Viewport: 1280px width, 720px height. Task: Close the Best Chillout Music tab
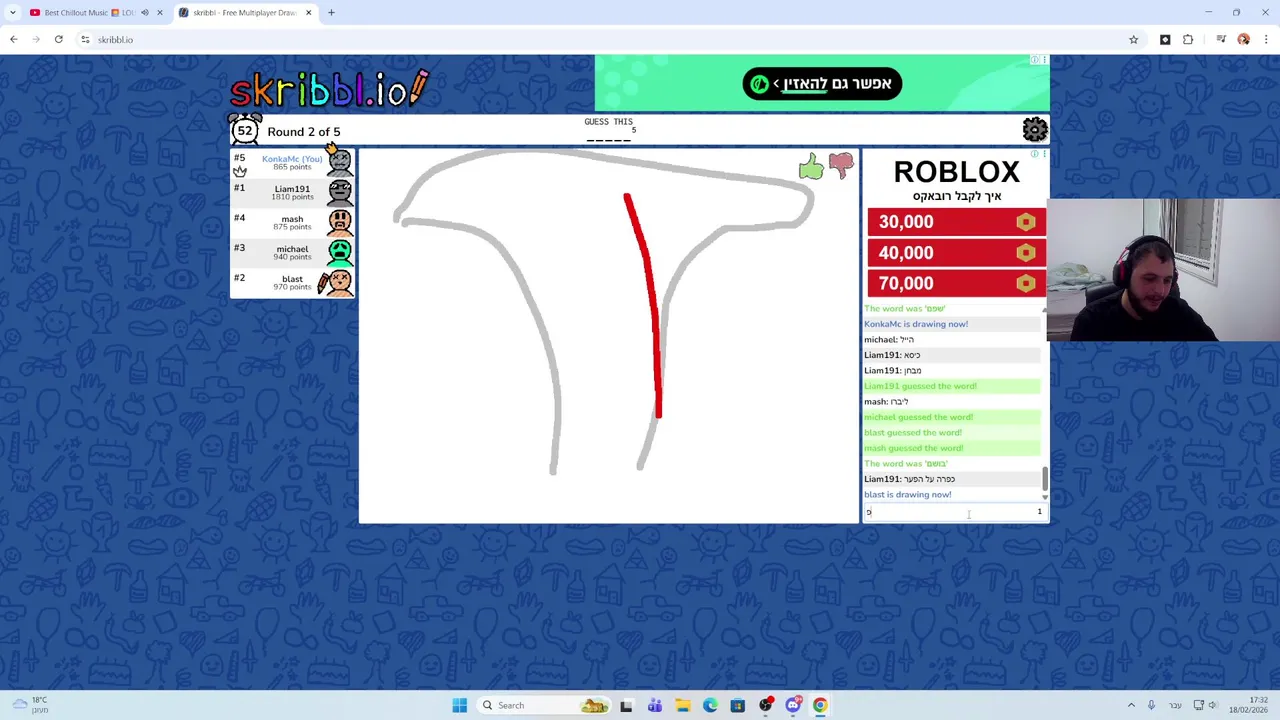[x=159, y=13]
